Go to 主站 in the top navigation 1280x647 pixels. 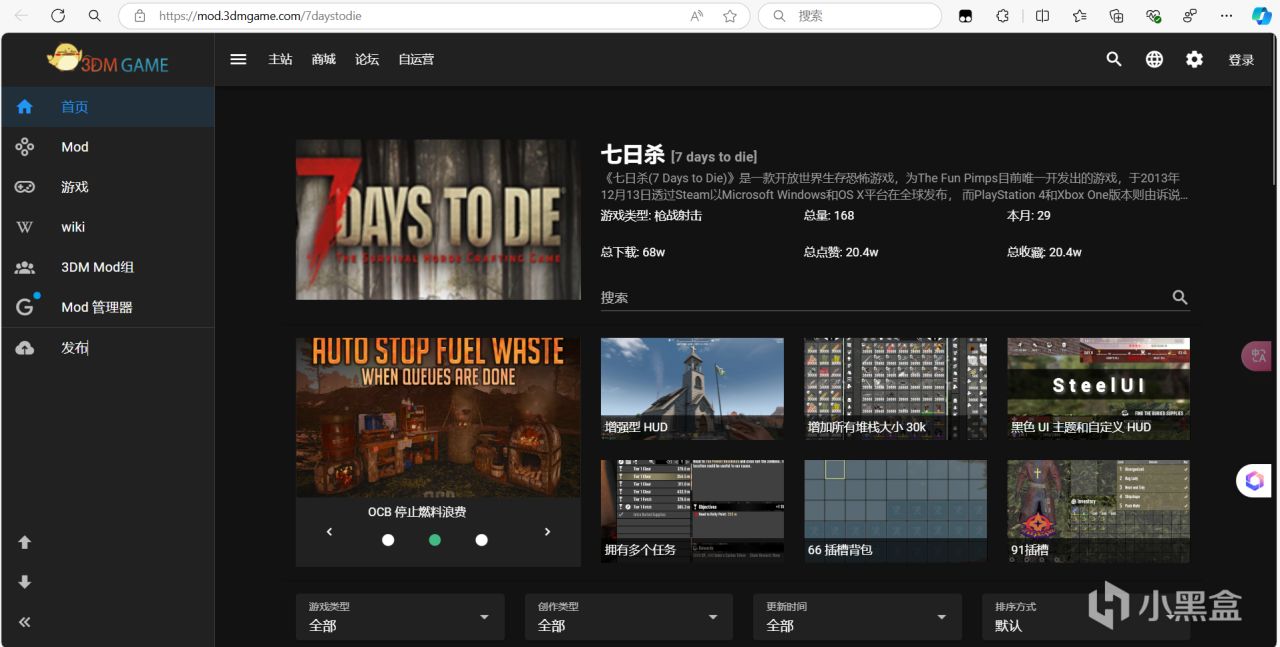pyautogui.click(x=280, y=59)
